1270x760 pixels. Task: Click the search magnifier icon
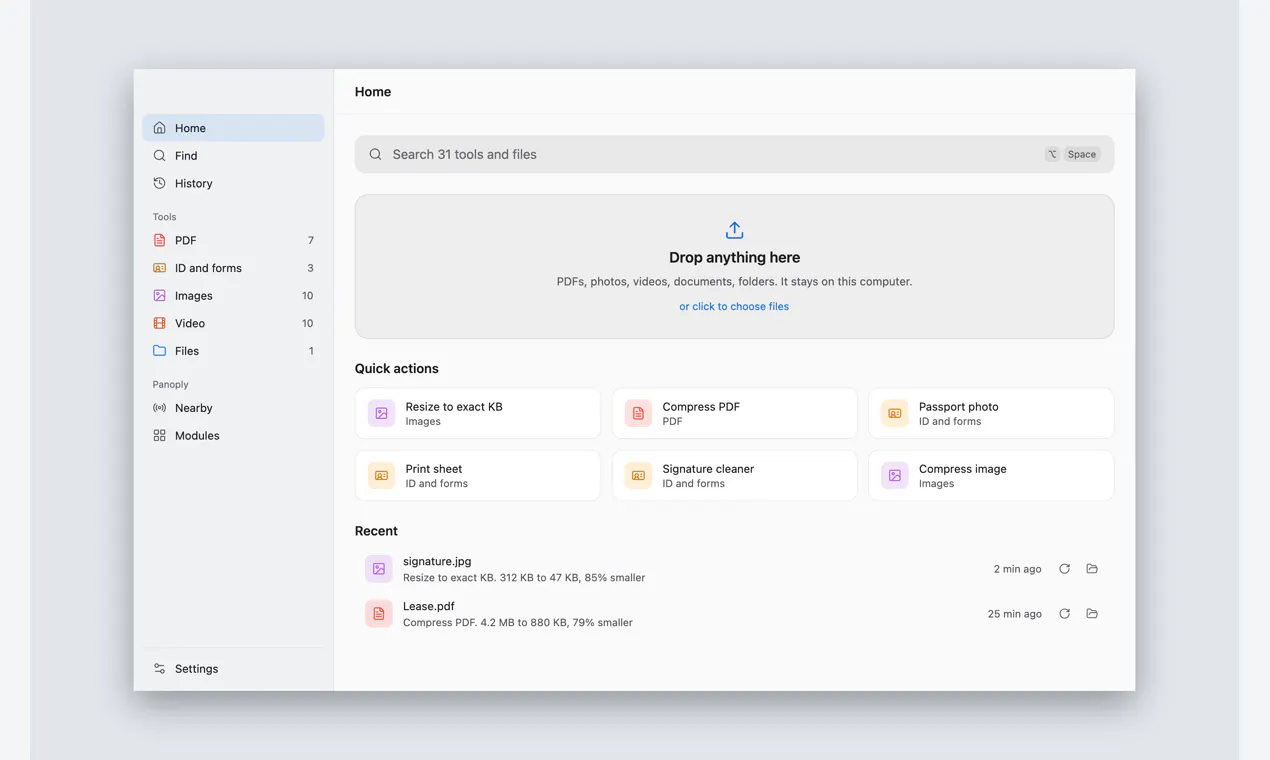(x=375, y=154)
